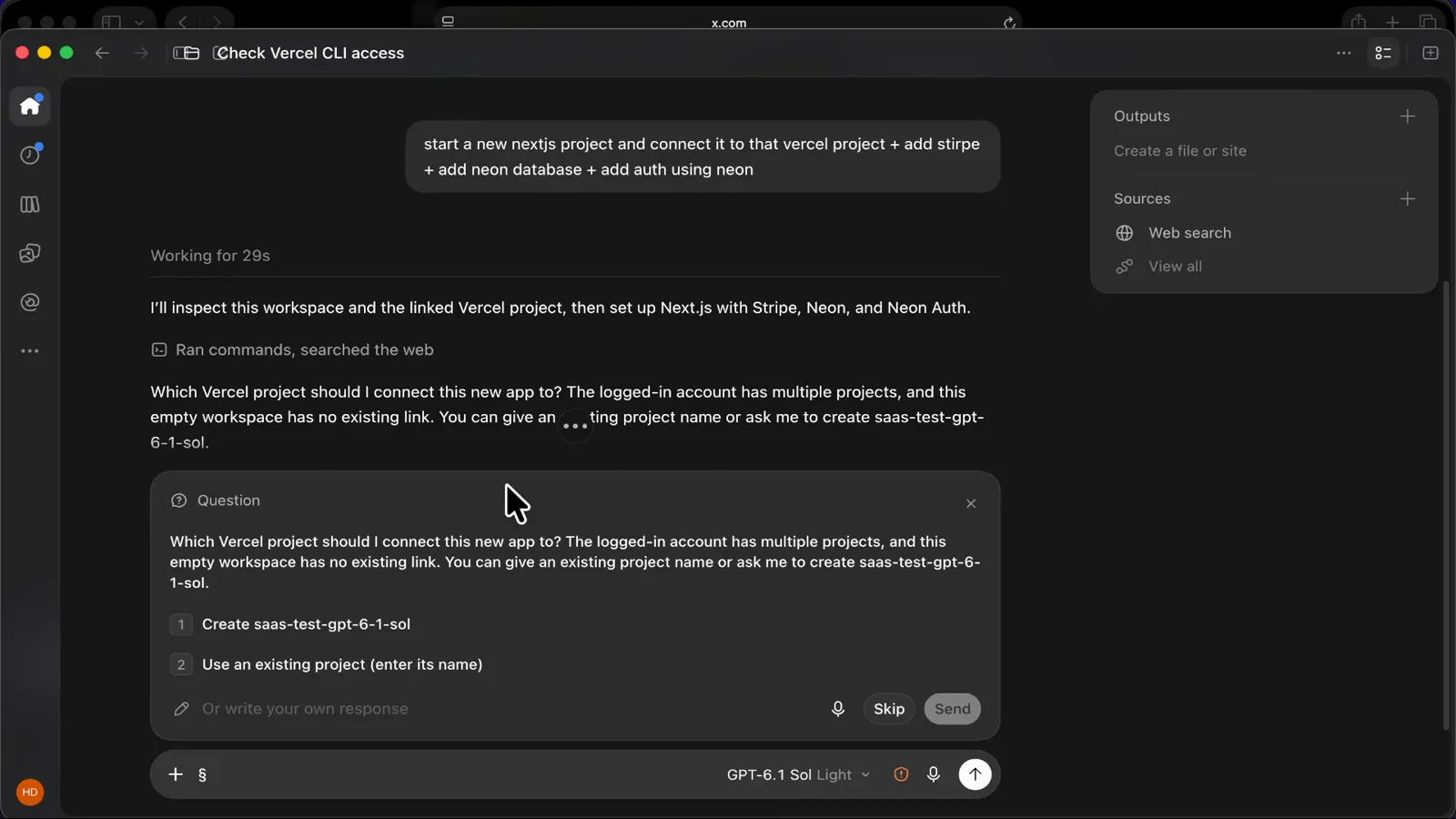
Task: Expand Ran commands, searched the web
Action: pyautogui.click(x=292, y=349)
